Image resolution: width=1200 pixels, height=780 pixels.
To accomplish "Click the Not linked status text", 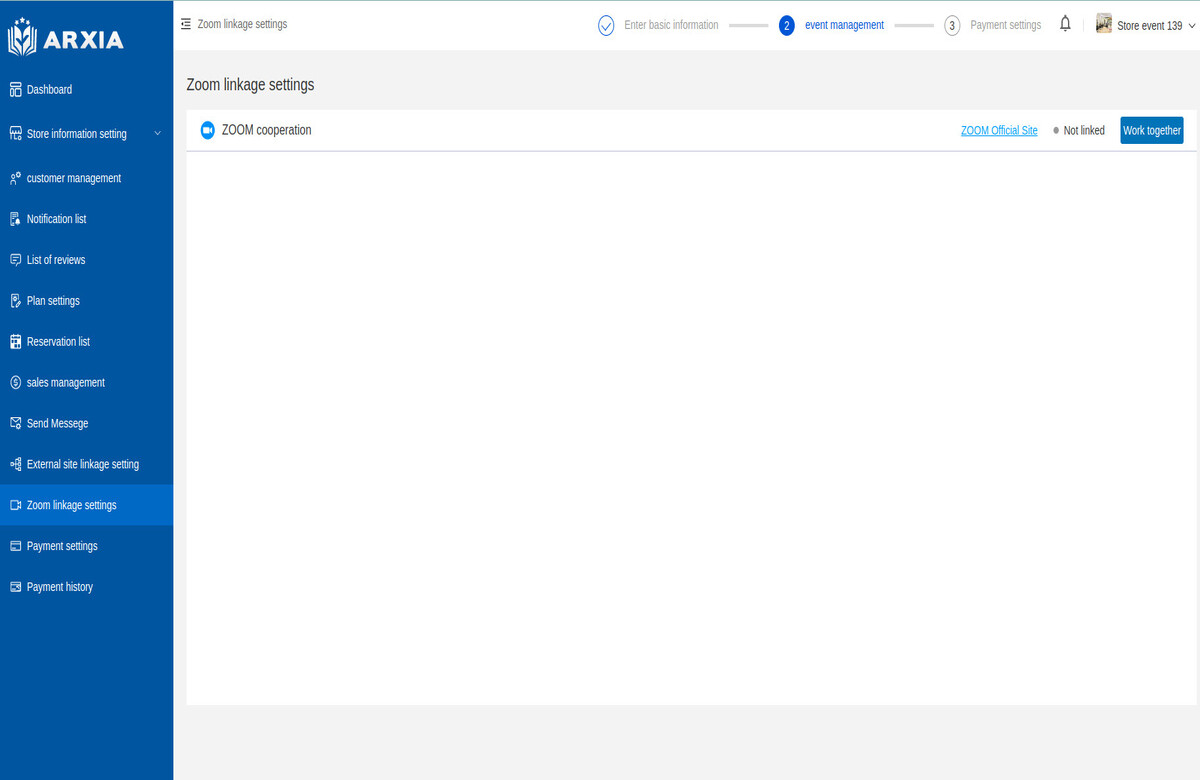I will [x=1084, y=131].
